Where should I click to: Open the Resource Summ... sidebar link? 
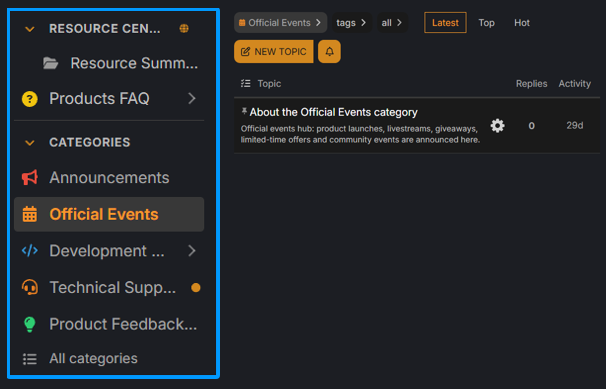click(x=134, y=63)
